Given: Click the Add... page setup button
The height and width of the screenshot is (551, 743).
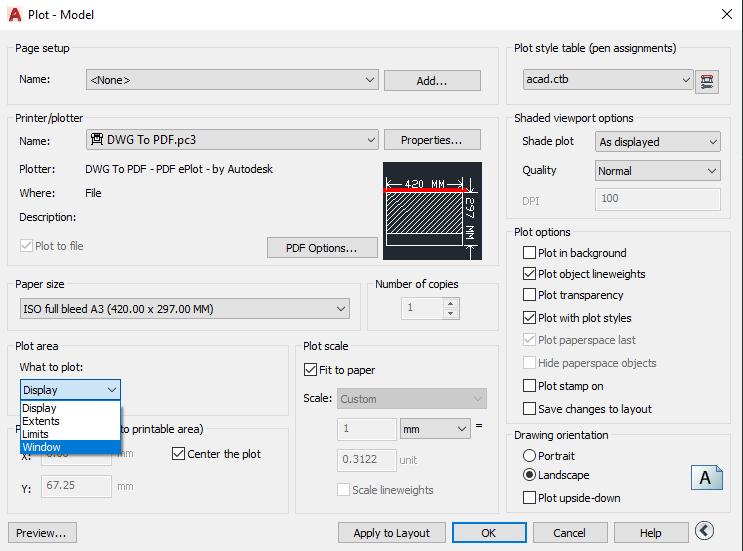Looking at the screenshot, I should (x=432, y=81).
